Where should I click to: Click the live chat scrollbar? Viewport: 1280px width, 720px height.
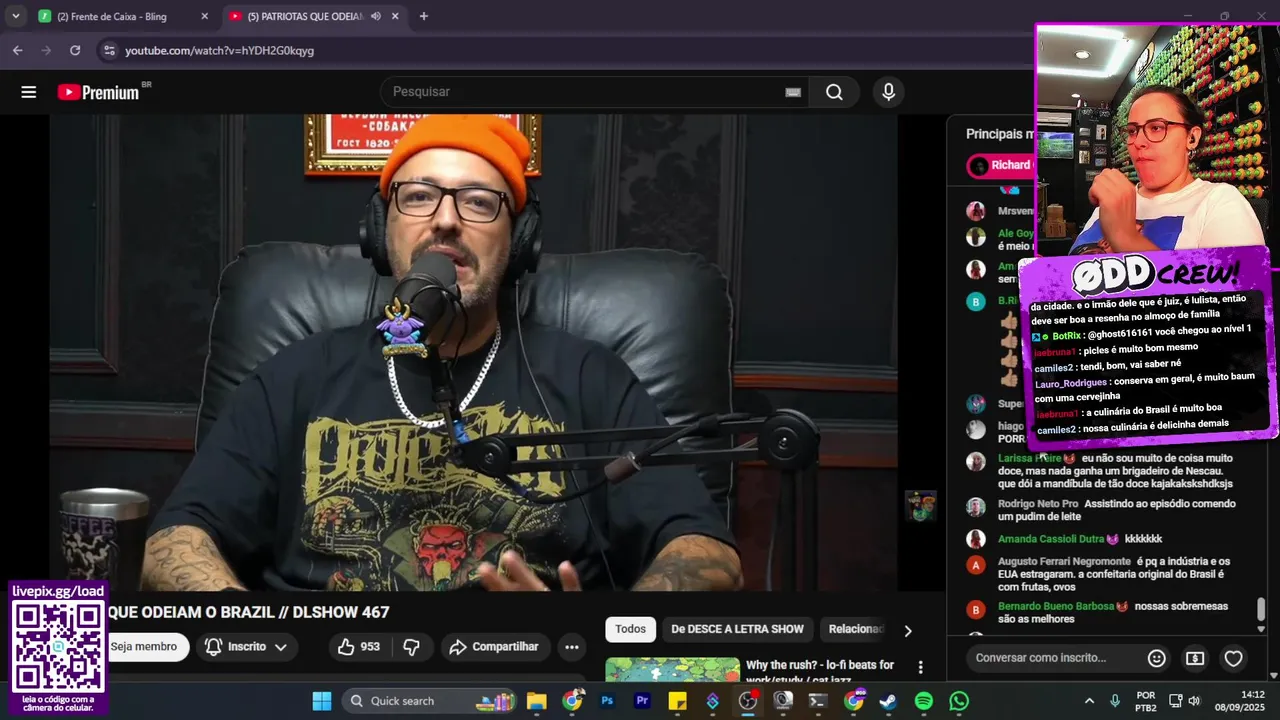click(1261, 609)
